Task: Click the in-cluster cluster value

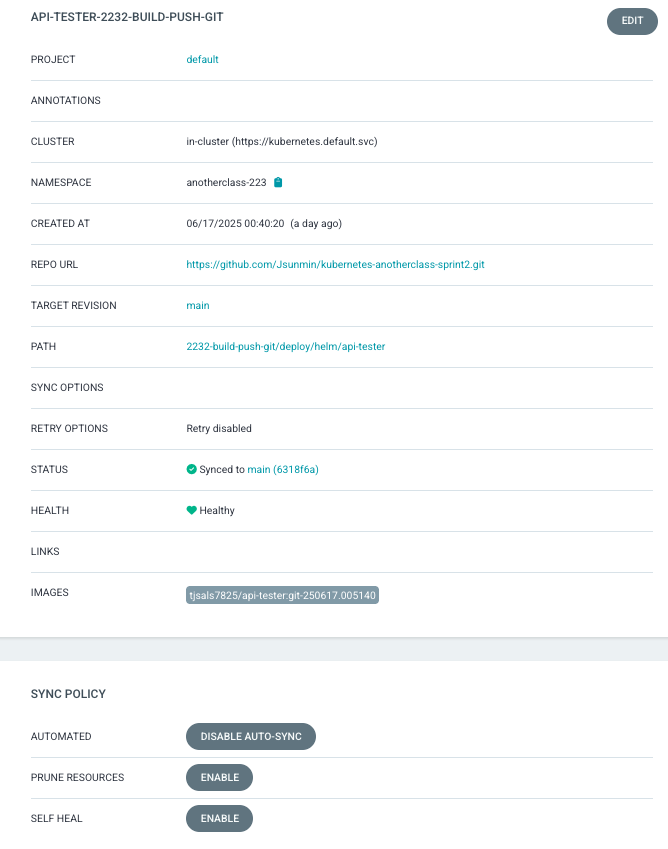Action: pyautogui.click(x=281, y=142)
